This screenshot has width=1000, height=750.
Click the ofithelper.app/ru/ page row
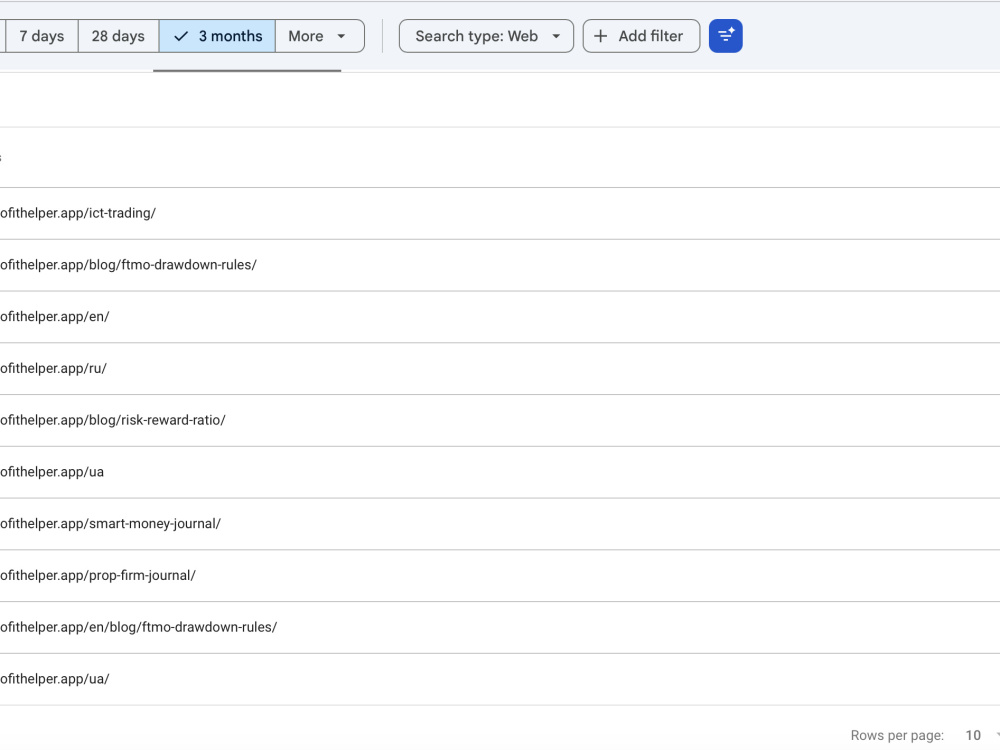click(x=500, y=369)
